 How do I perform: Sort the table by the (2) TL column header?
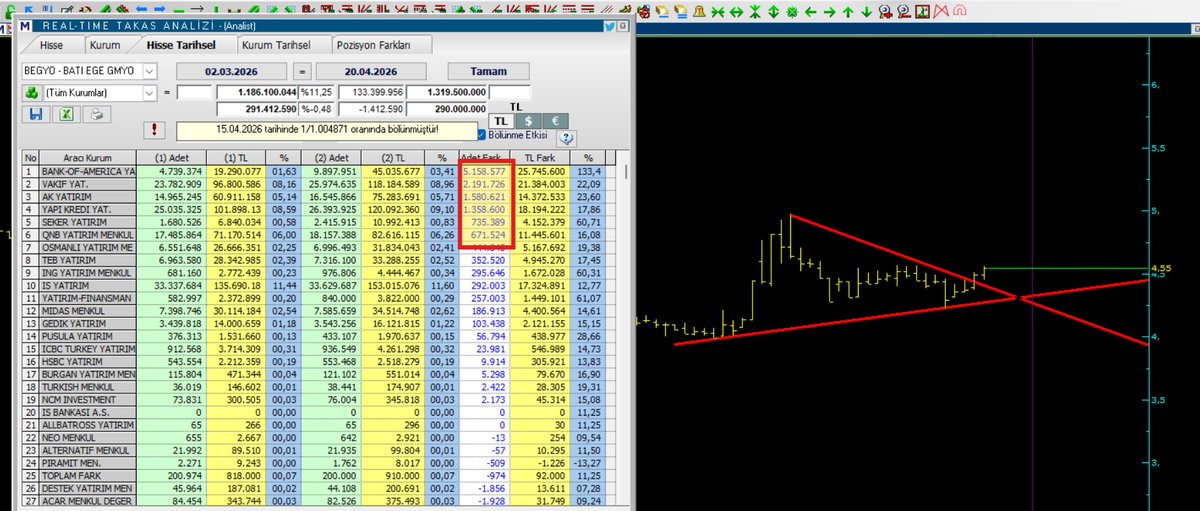click(391, 158)
